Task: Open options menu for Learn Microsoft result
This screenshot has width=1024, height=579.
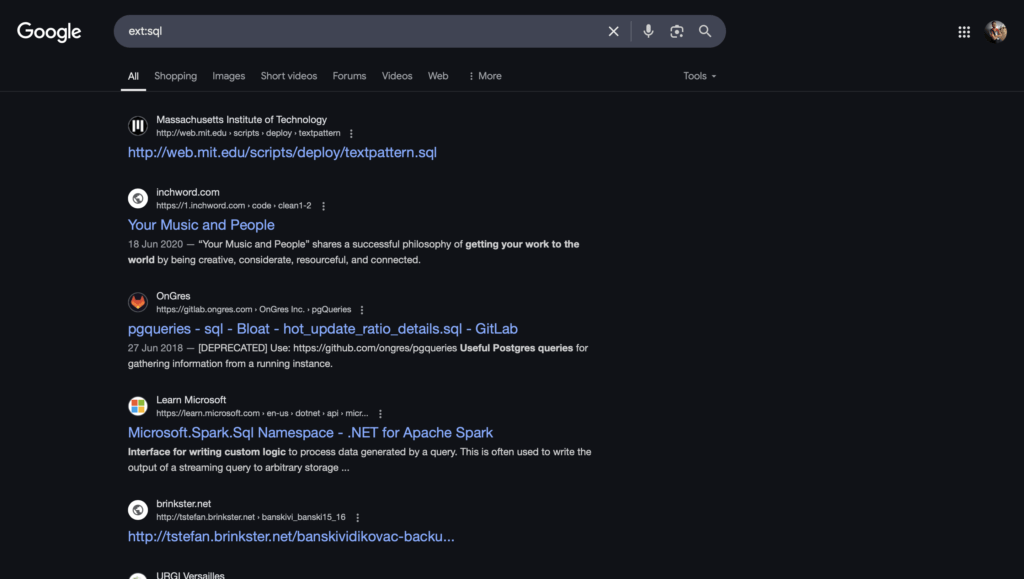Action: click(380, 414)
